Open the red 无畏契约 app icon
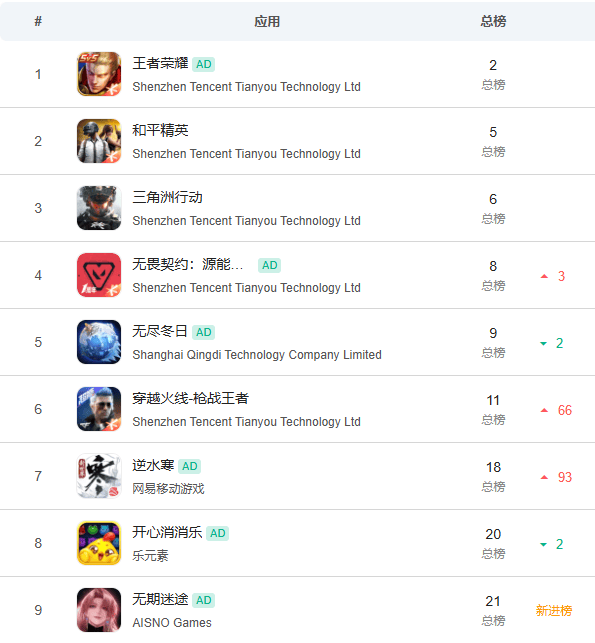595x643 pixels. point(99,275)
